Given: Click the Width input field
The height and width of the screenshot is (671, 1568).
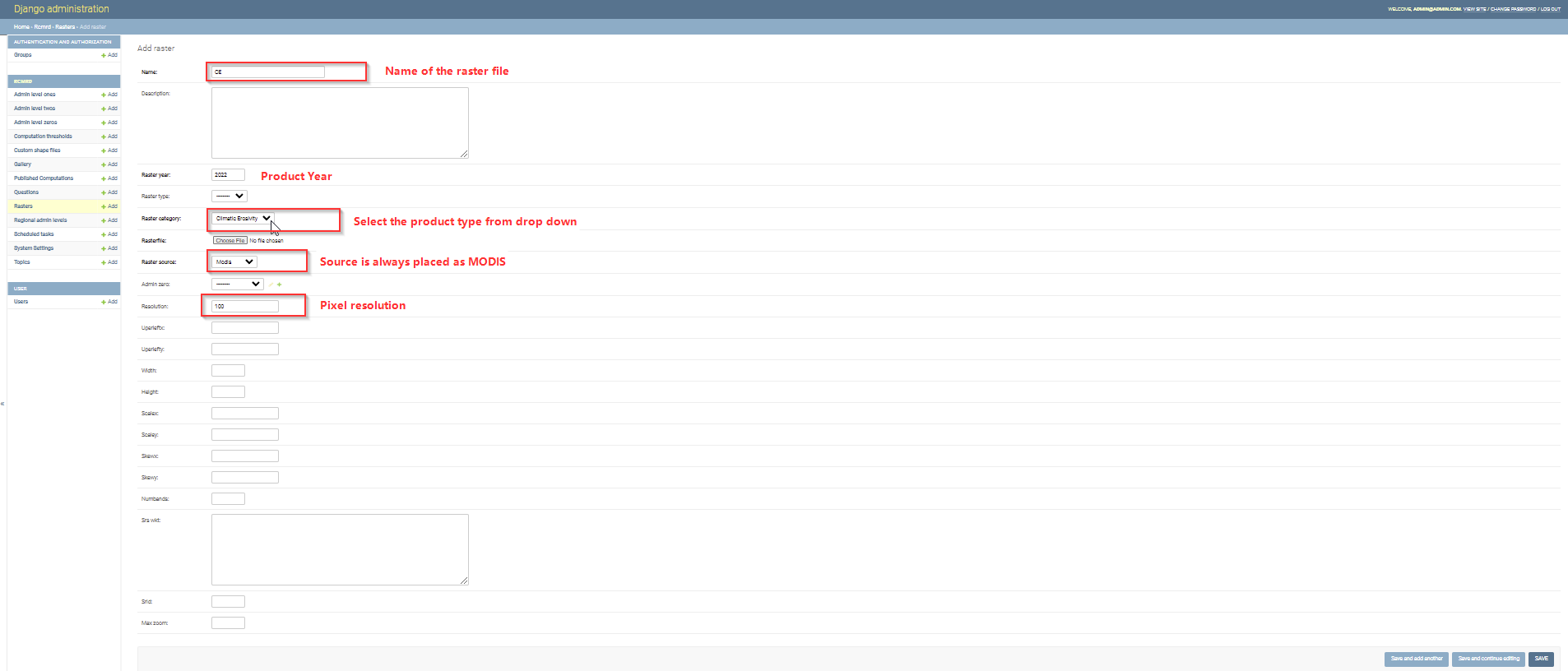Looking at the screenshot, I should click(228, 371).
